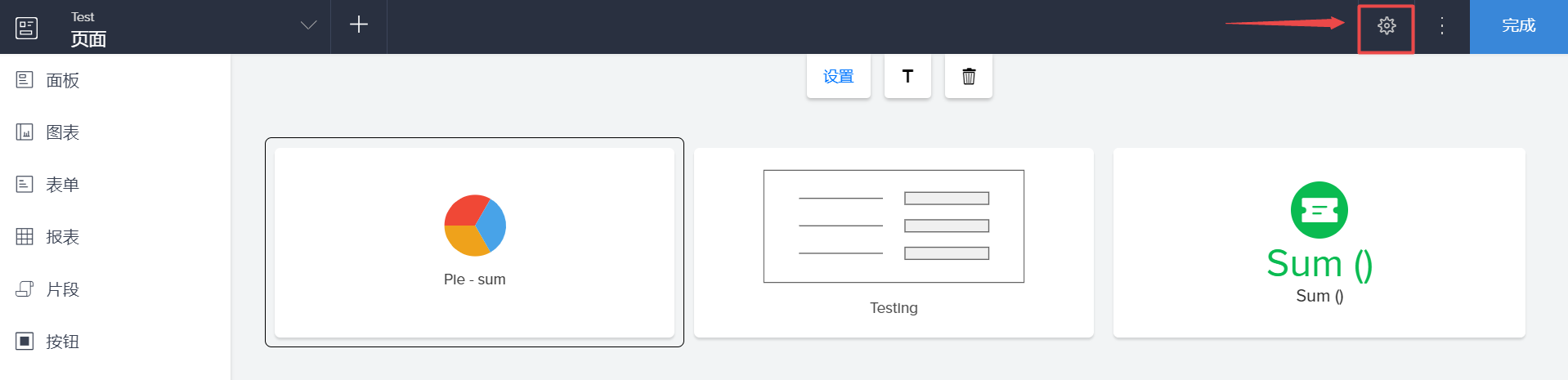Click the pie chart icon

(475, 226)
